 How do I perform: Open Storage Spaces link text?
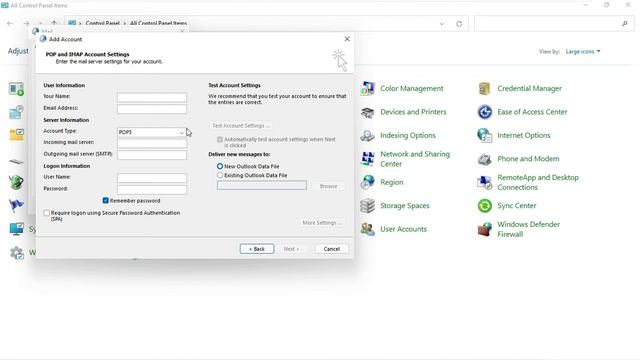(x=404, y=206)
